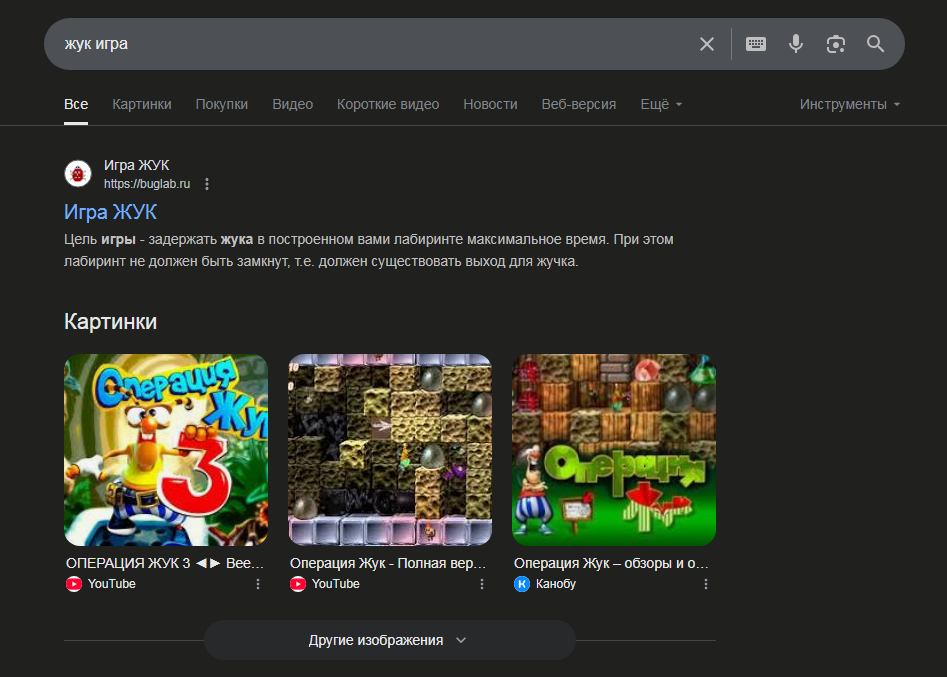The width and height of the screenshot is (947, 677).
Task: Open the 'Игра ЖУК' blue result link
Action: pos(111,212)
